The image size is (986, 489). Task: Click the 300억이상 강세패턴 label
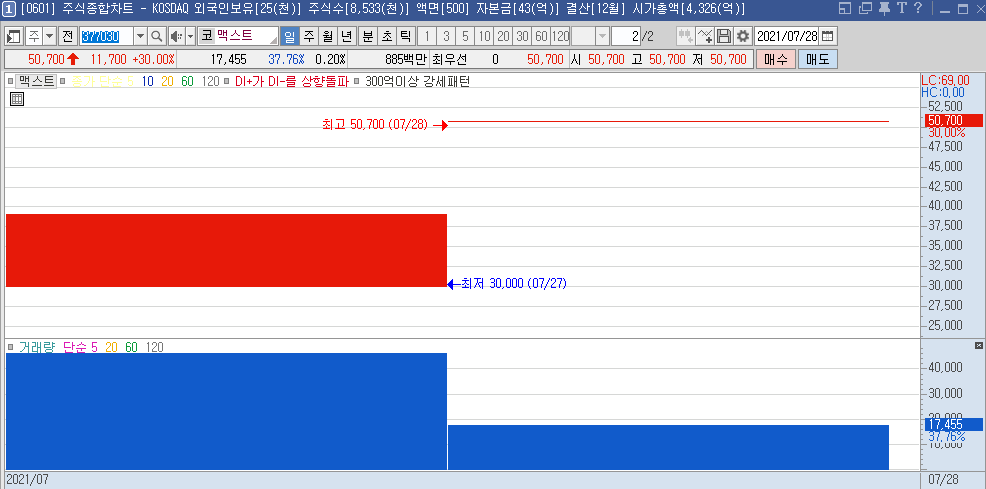pos(417,81)
